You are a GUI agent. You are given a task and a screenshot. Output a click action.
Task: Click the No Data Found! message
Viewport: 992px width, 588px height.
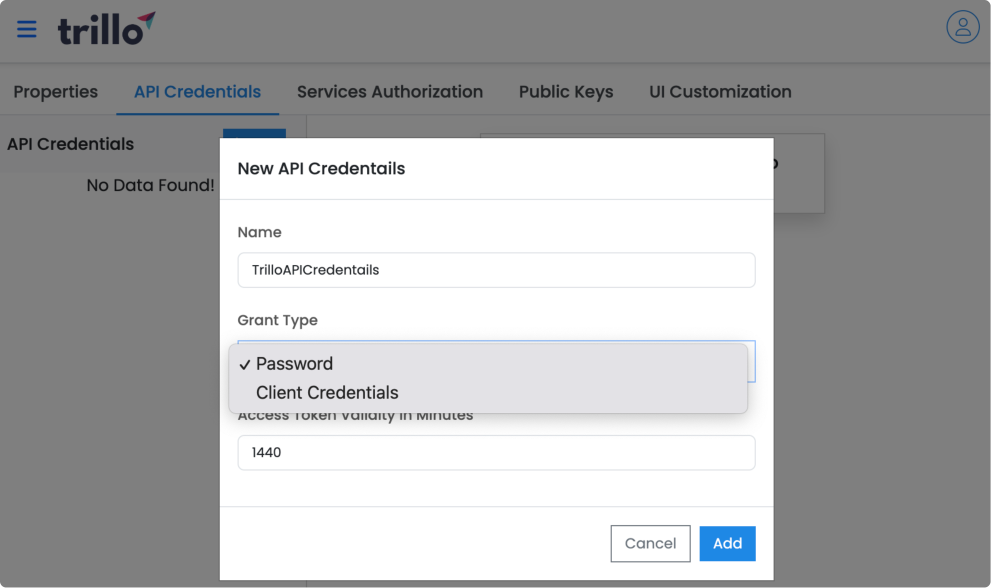(x=151, y=185)
